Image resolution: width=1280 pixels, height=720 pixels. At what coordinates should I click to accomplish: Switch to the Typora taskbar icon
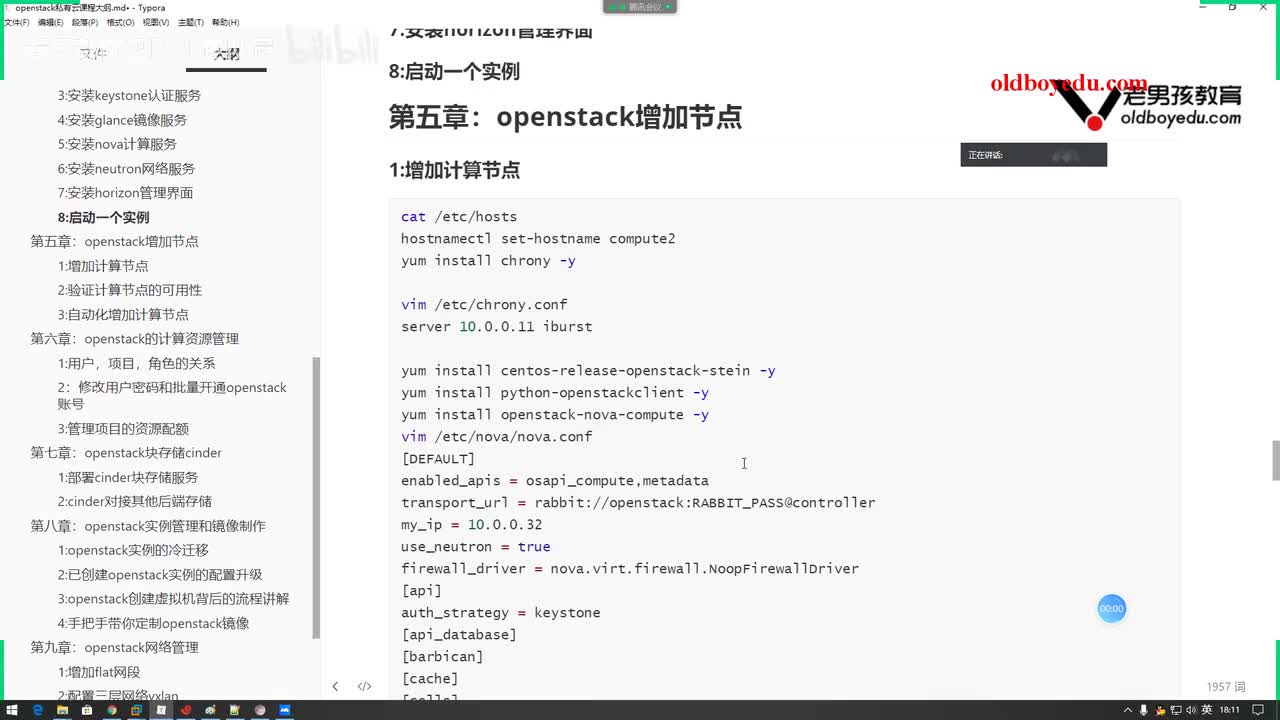[x=161, y=710]
